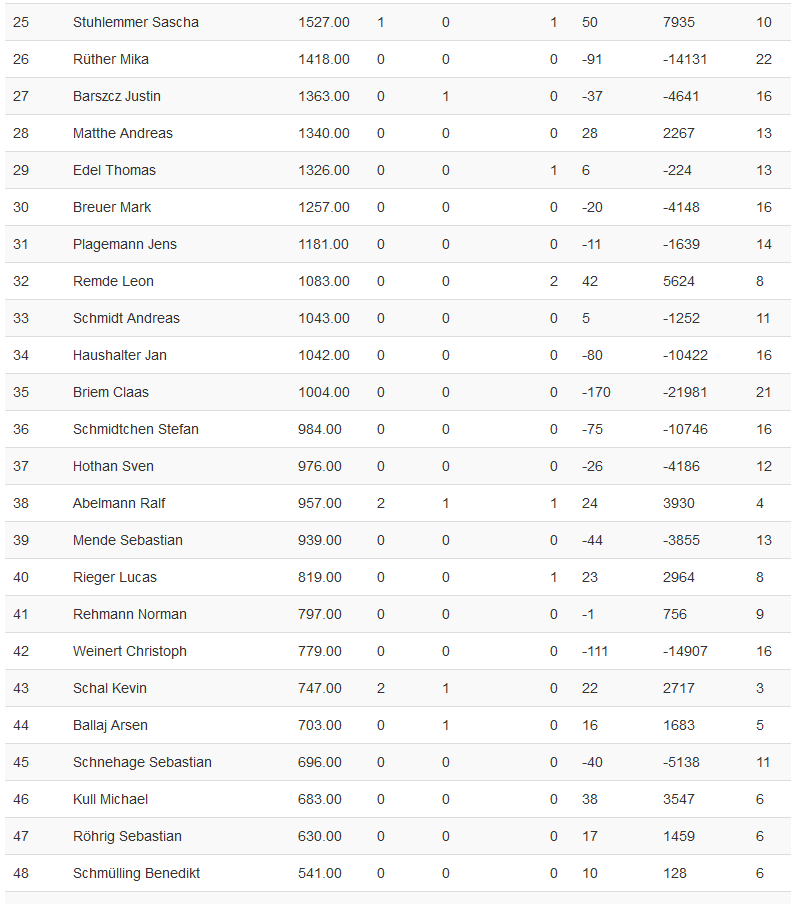Select the name Barszcz Justin

point(116,96)
